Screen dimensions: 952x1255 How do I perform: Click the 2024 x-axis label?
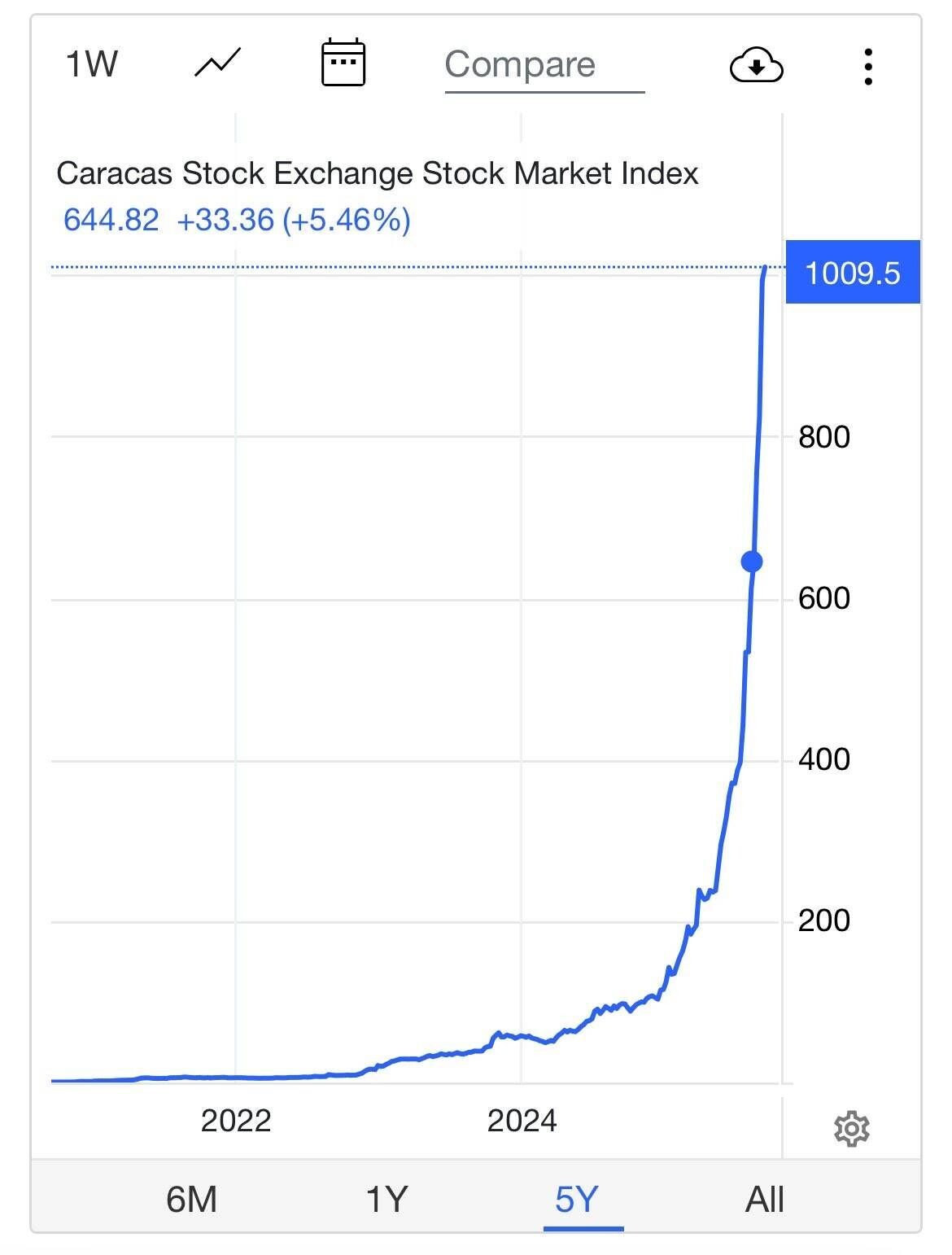pyautogui.click(x=522, y=1121)
